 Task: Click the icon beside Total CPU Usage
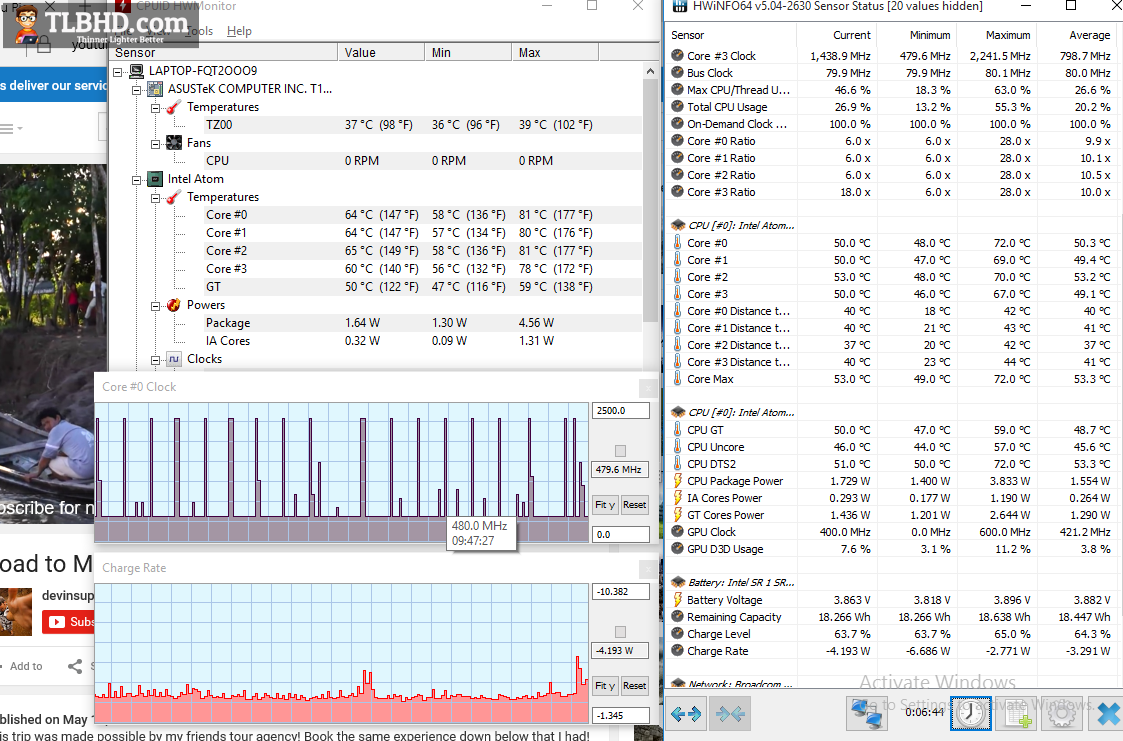pos(678,107)
